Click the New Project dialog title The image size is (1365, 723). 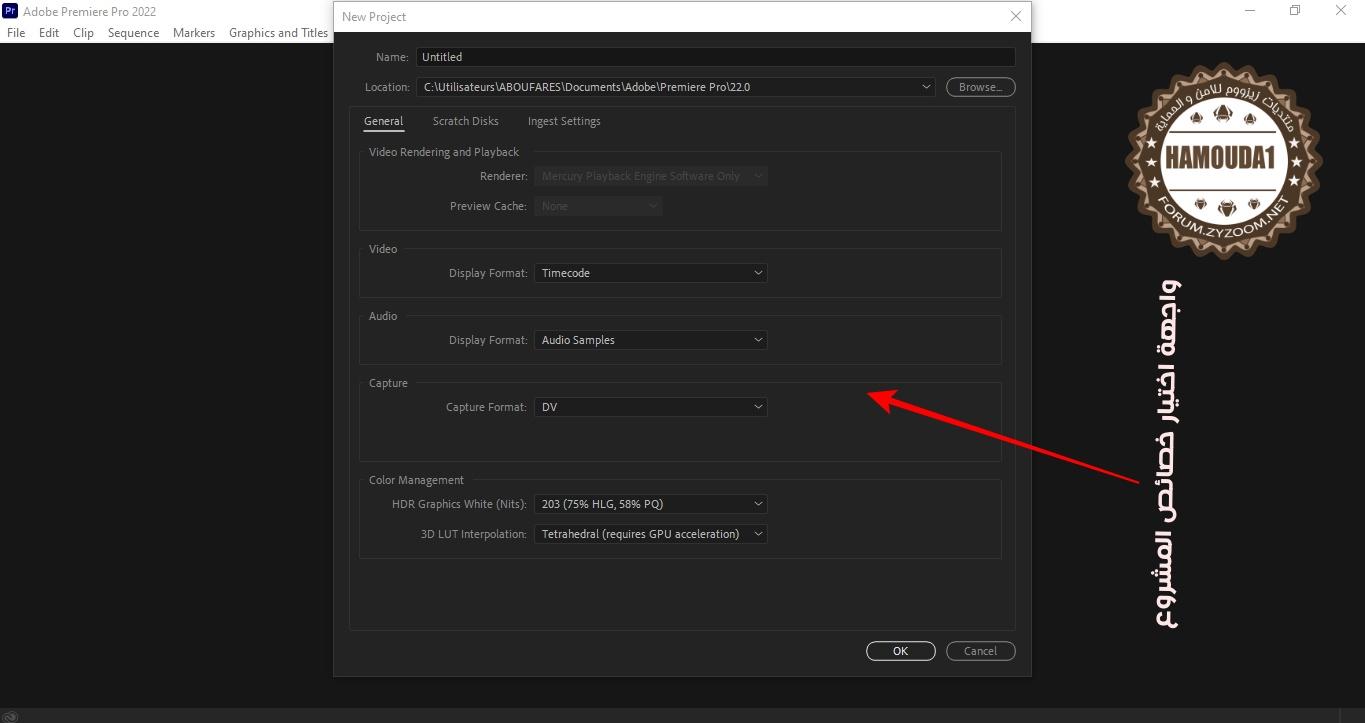coord(374,17)
